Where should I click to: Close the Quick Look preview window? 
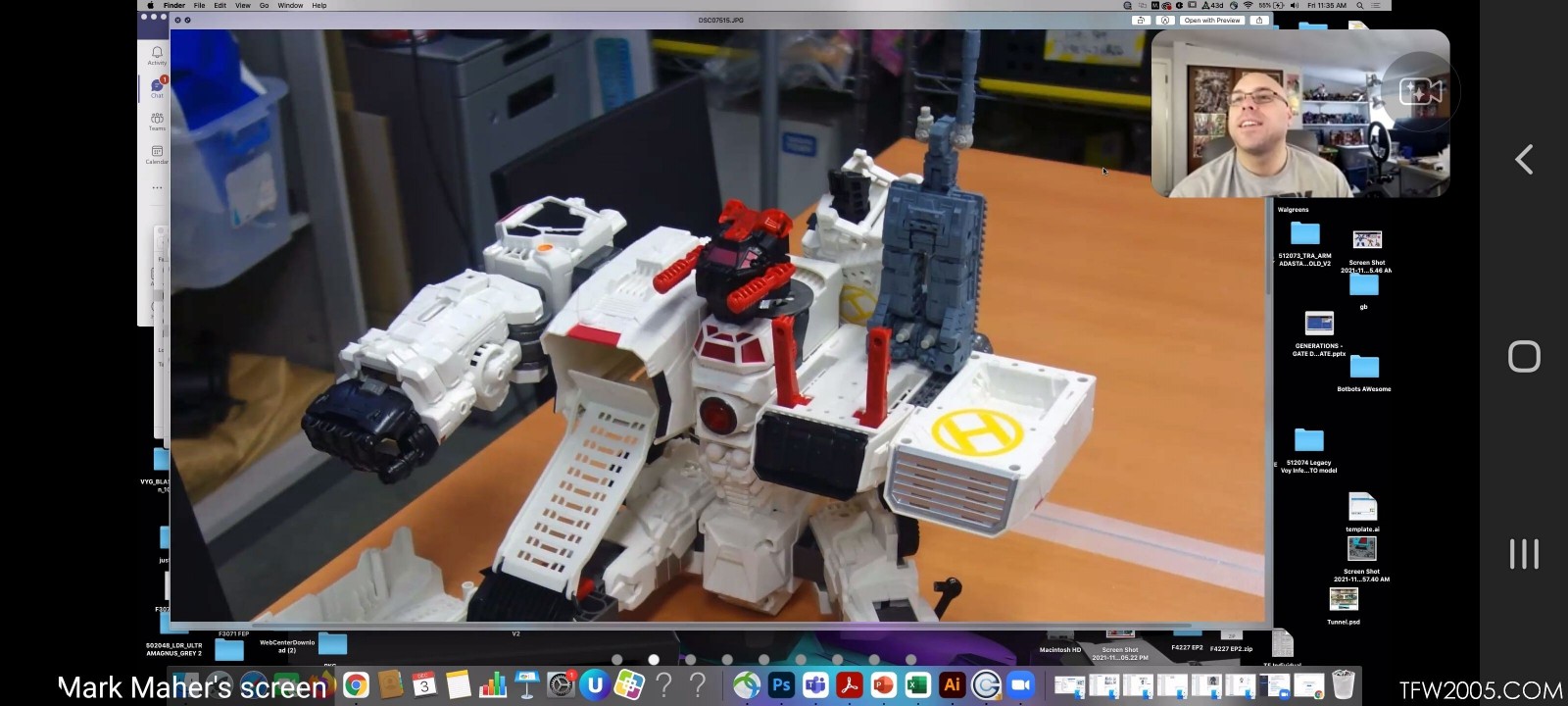(177, 20)
